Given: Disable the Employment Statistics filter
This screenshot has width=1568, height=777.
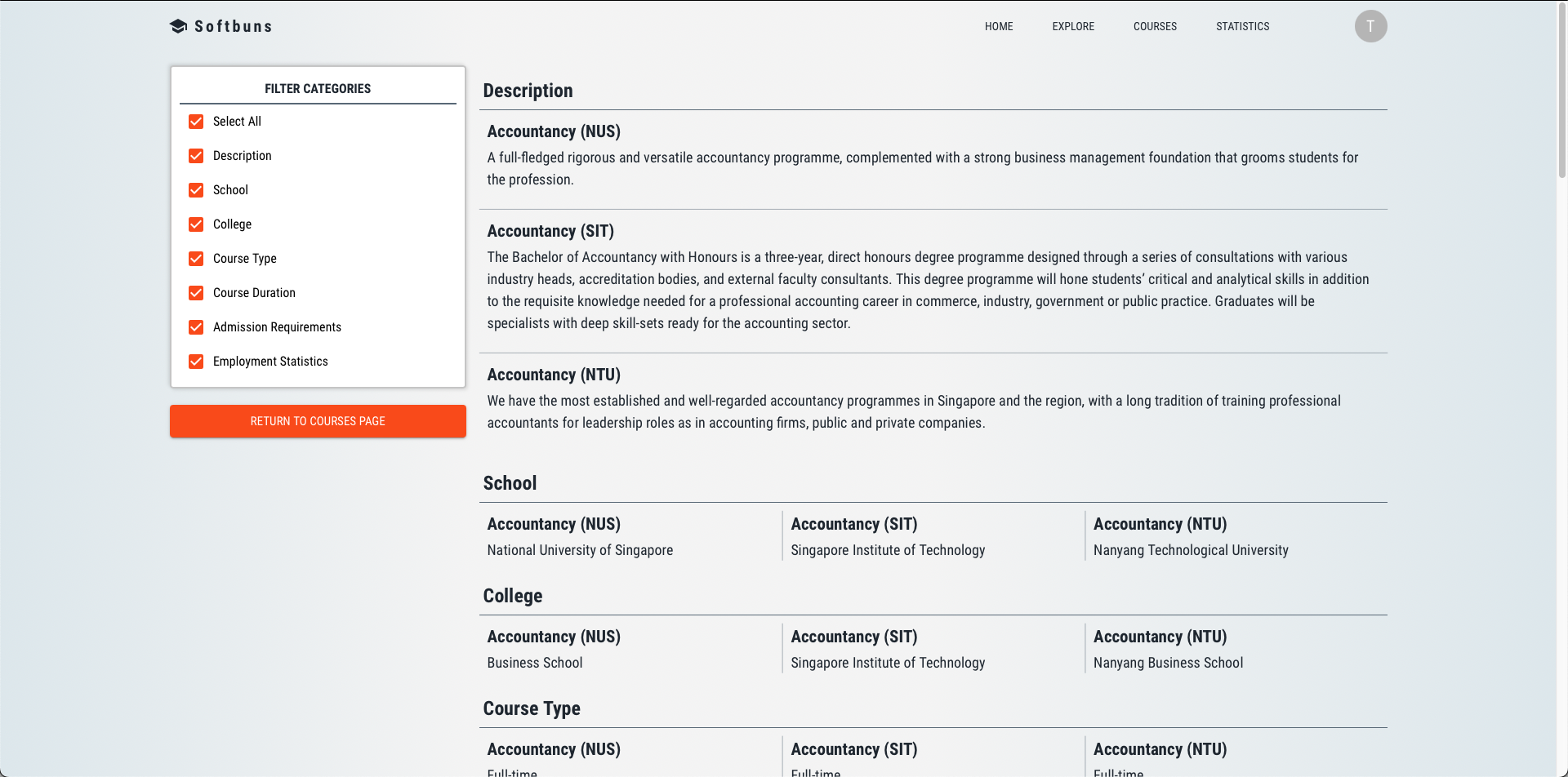Looking at the screenshot, I should [196, 361].
